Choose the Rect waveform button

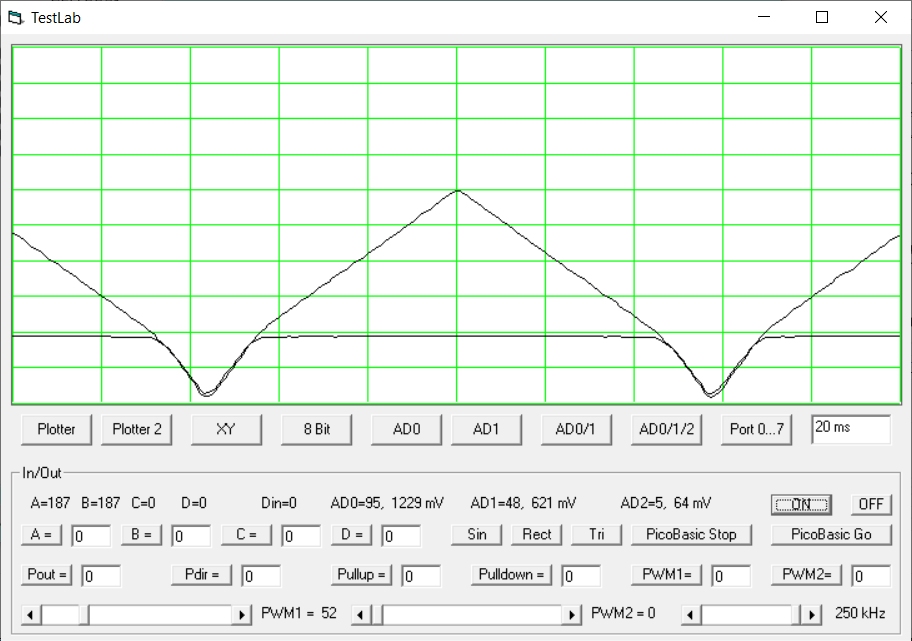(x=537, y=534)
